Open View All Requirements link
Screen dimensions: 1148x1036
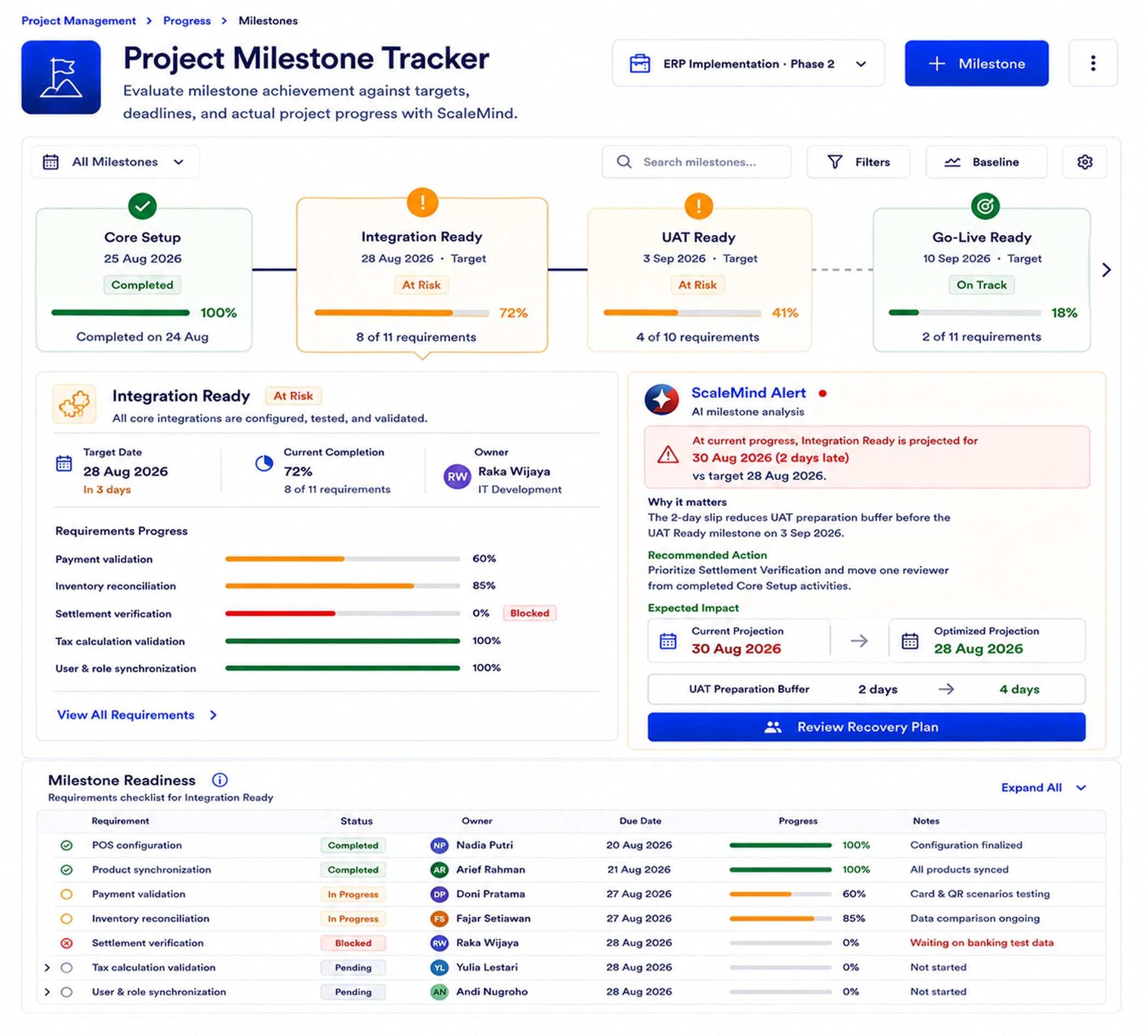[137, 715]
